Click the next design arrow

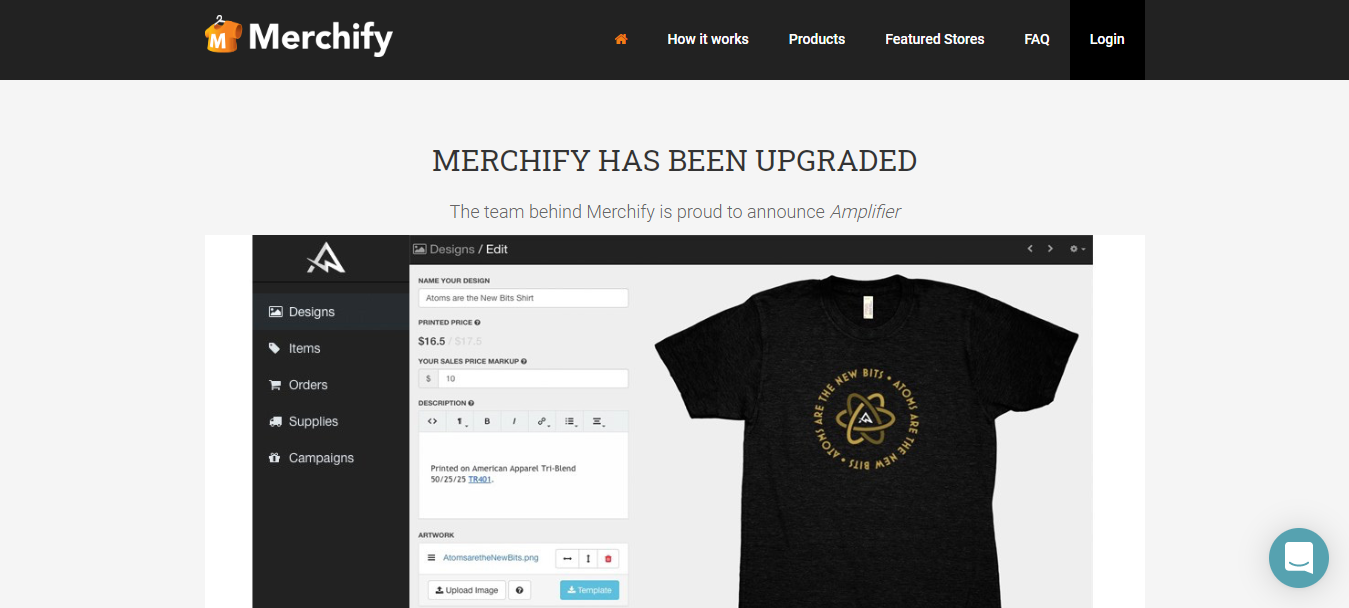tap(1050, 249)
